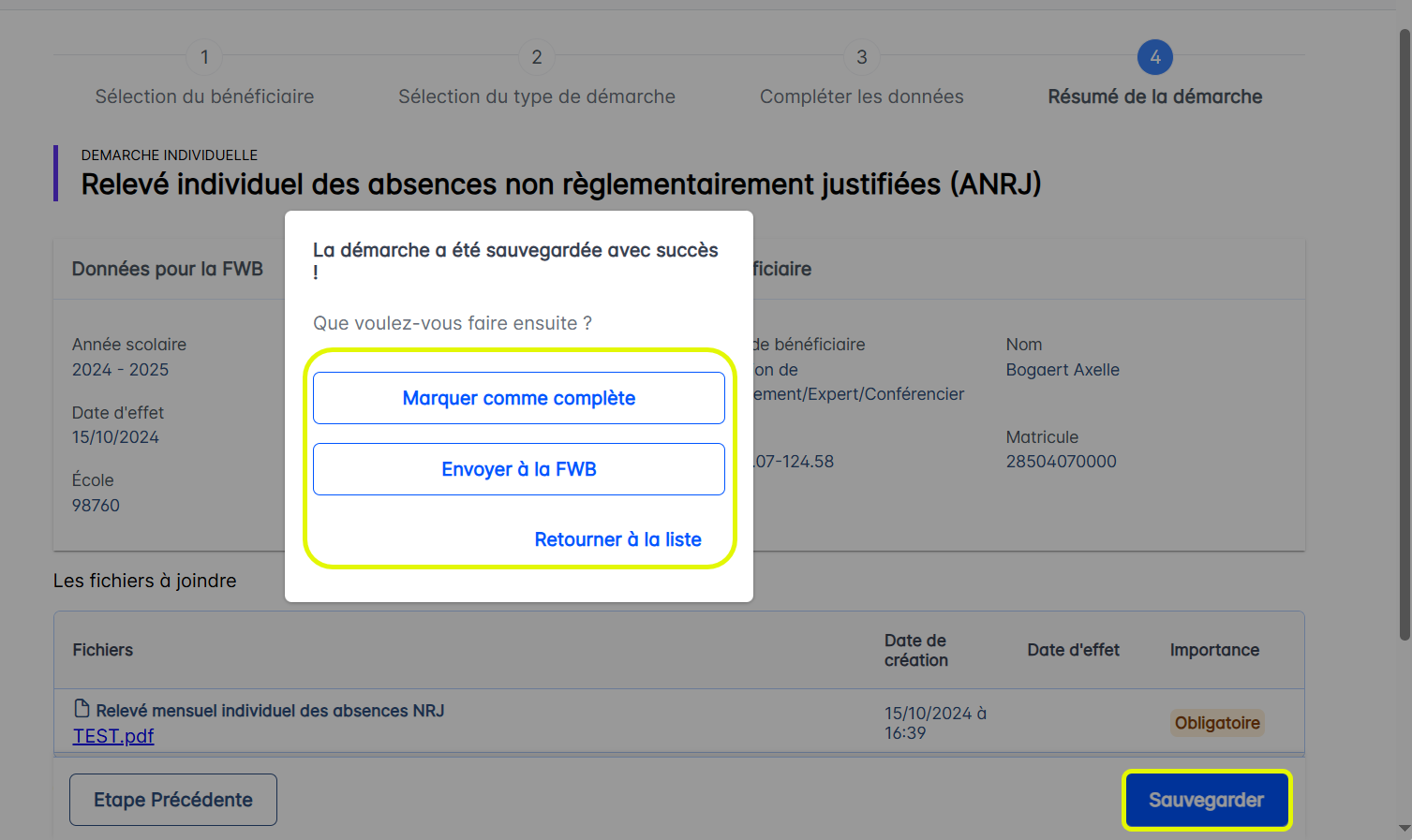Open Sélection du type de démarche step label

tap(537, 96)
